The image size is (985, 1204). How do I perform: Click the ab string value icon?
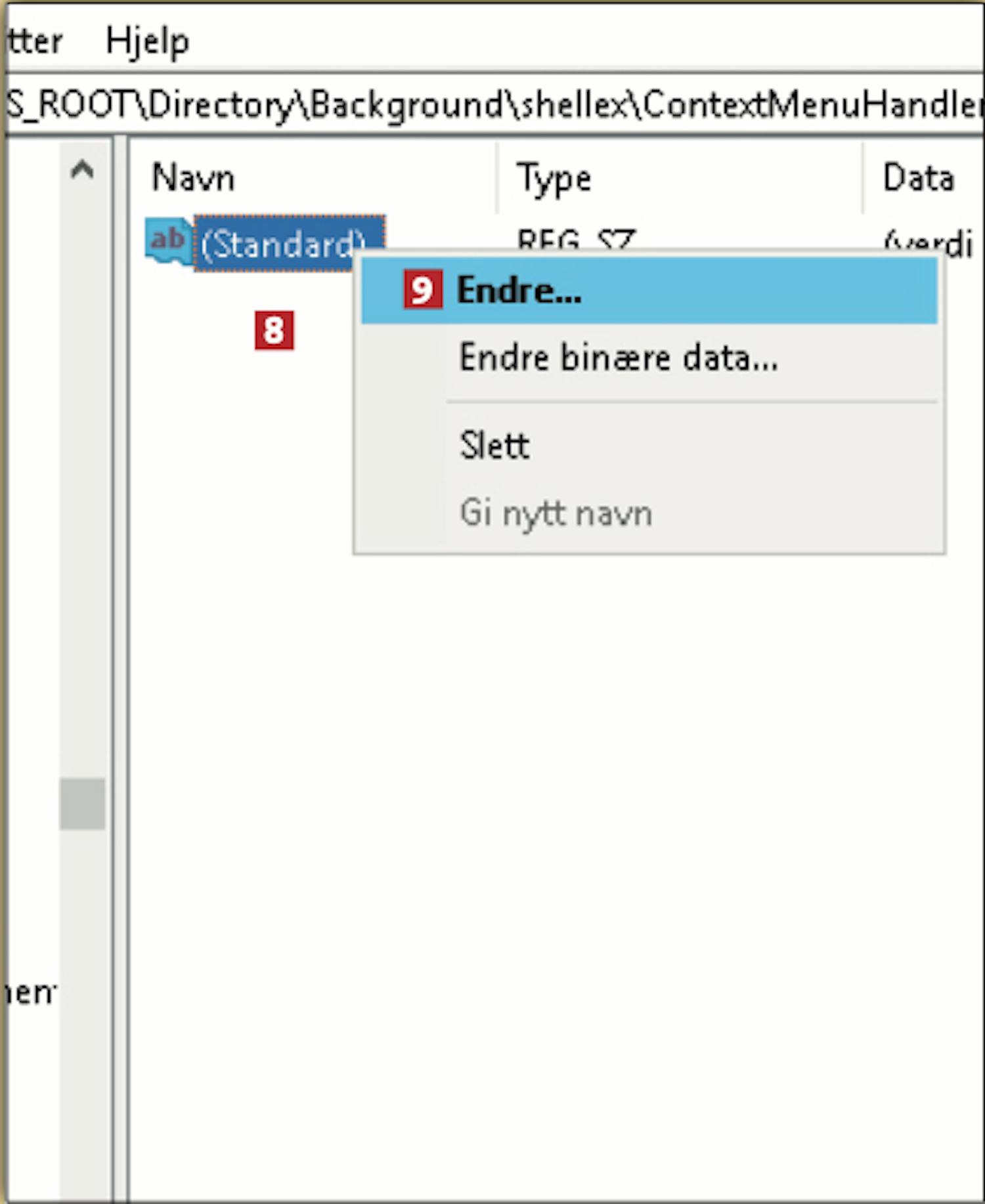[x=167, y=242]
